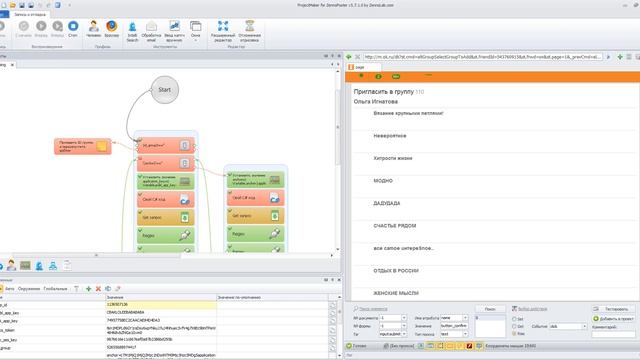The image size is (640, 360).
Task: Select the Get radio button
Action: pyautogui.click(x=514, y=326)
